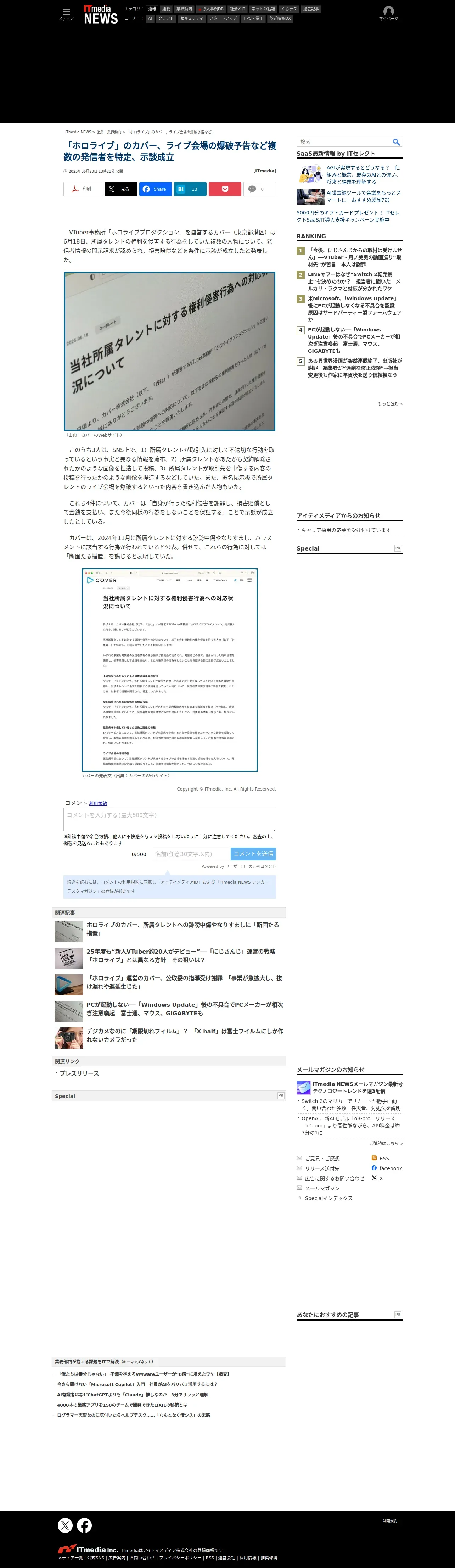Share on X via 見る button
The height and width of the screenshot is (1568, 455).
(120, 189)
